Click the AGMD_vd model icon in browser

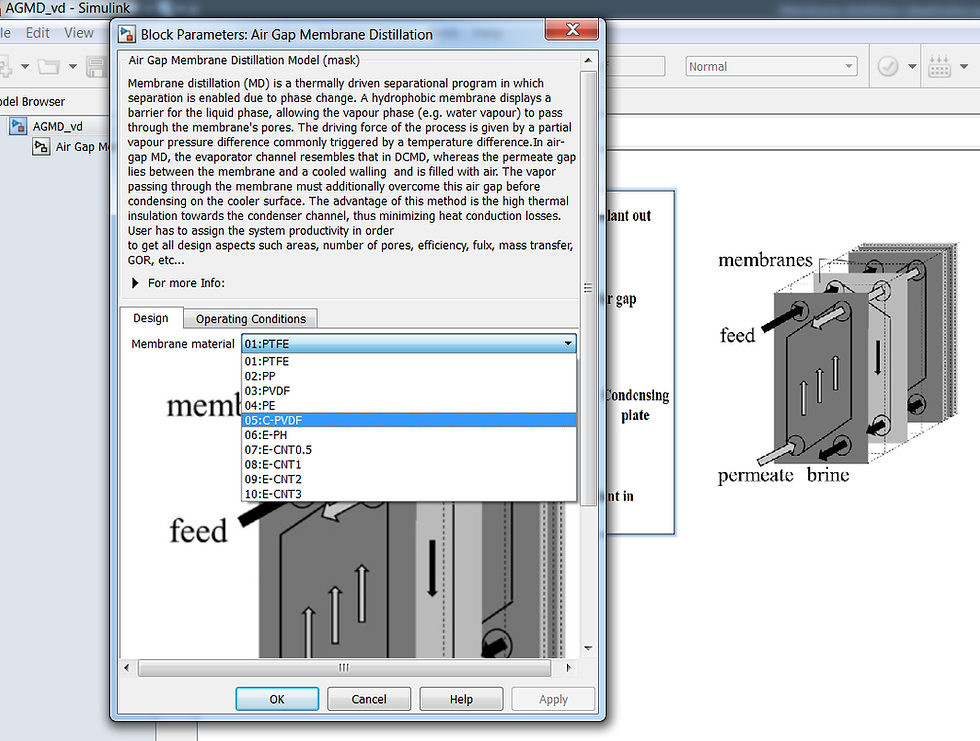18,126
